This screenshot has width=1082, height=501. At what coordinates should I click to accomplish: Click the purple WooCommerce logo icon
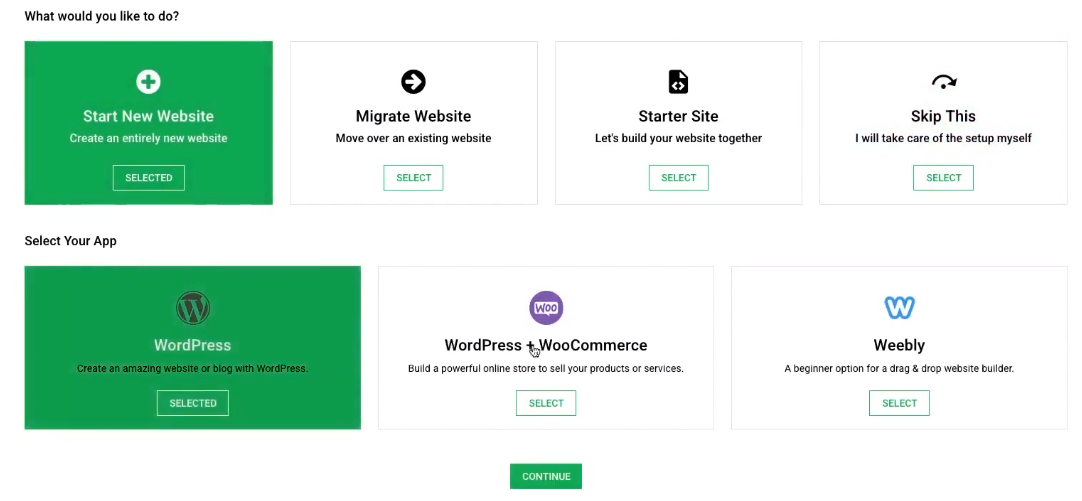(x=546, y=308)
